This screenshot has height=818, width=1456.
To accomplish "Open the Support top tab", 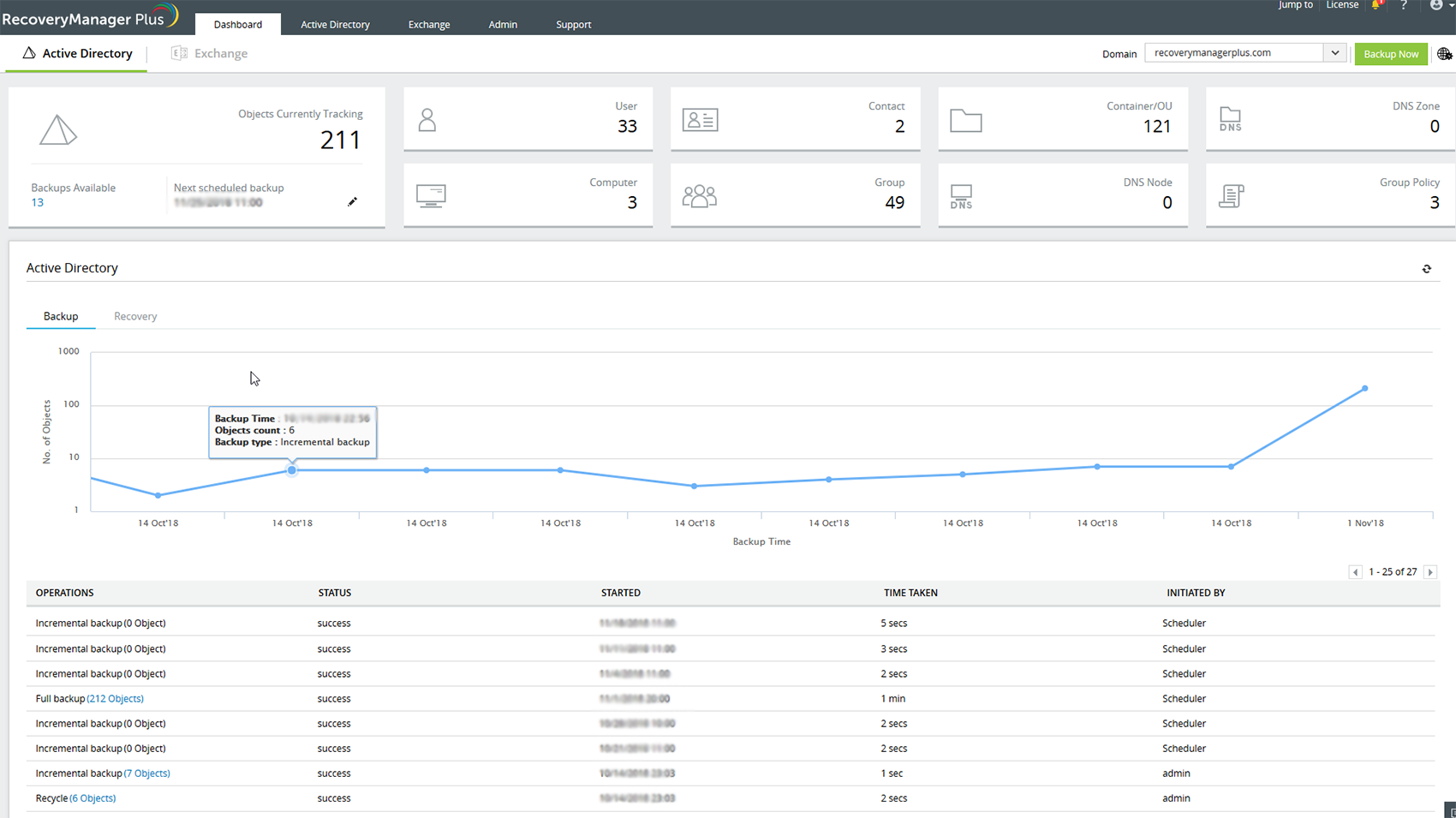I will pyautogui.click(x=574, y=24).
